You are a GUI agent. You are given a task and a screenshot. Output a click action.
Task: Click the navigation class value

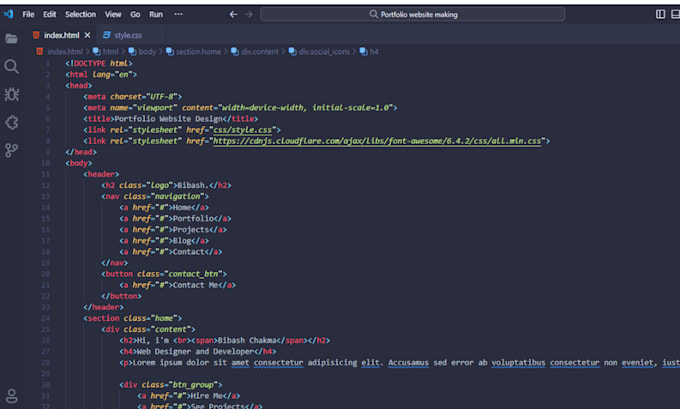click(178, 196)
